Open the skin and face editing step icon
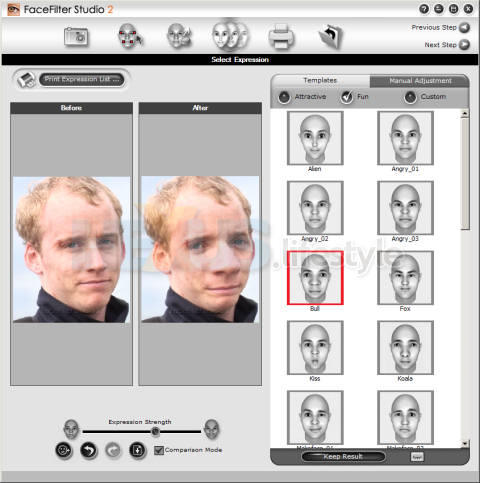Image resolution: width=480 pixels, height=483 pixels. coord(179,35)
